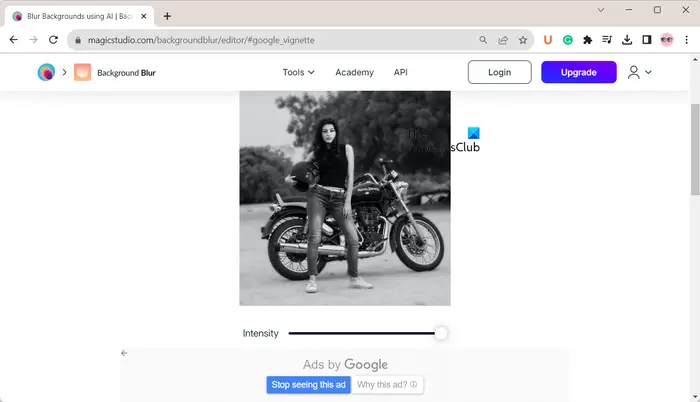
Task: Open the API menu item
Action: pos(400,72)
